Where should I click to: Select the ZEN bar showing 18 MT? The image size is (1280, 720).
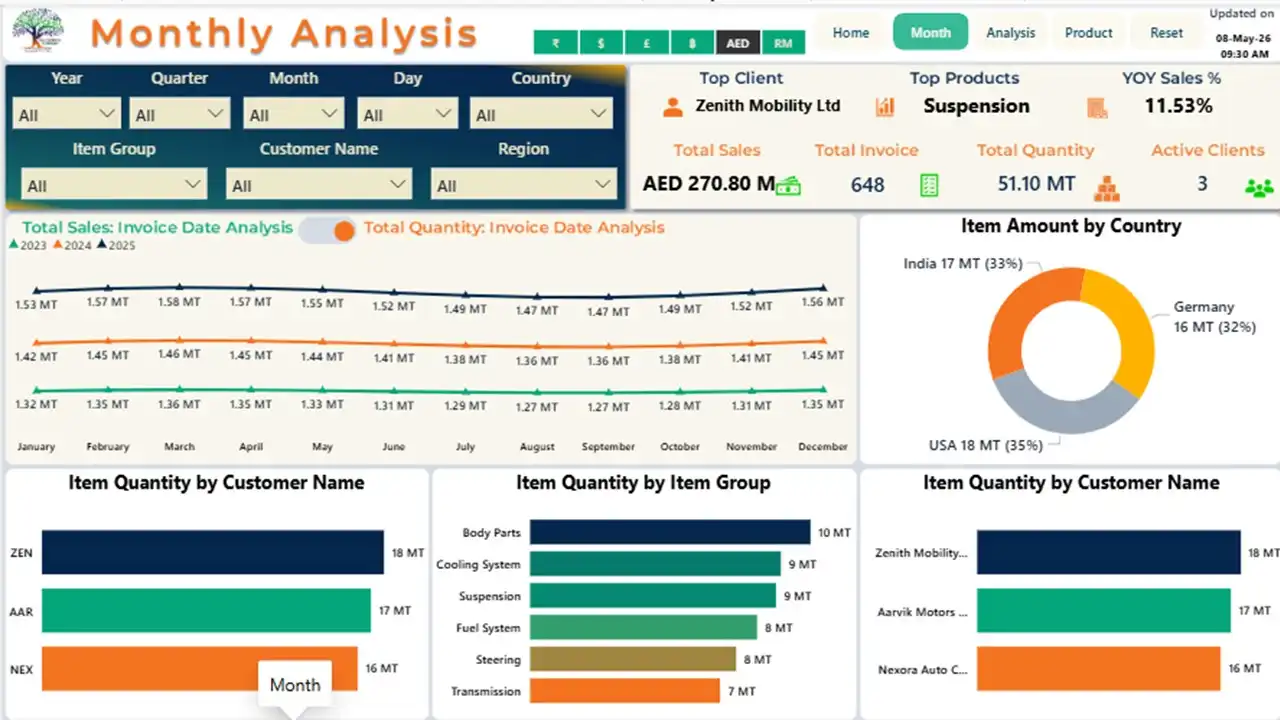coord(212,552)
